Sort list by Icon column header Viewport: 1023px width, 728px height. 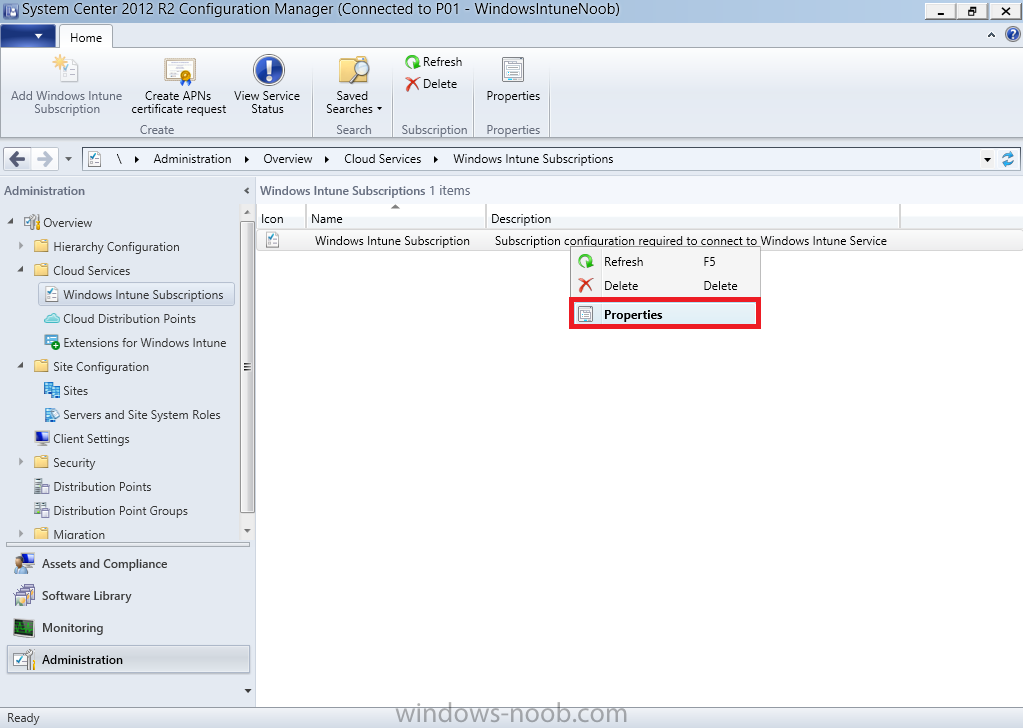[x=281, y=219]
